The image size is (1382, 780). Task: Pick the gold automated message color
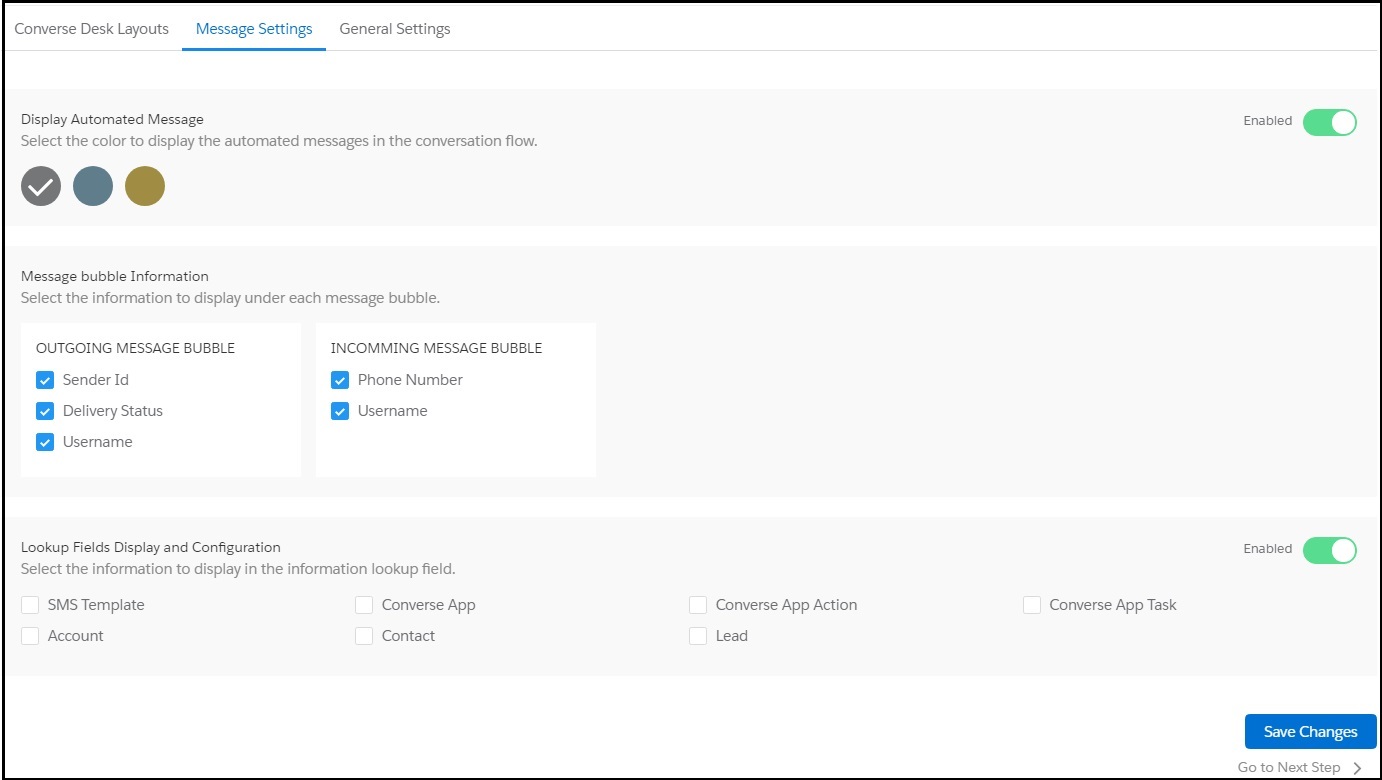point(145,186)
